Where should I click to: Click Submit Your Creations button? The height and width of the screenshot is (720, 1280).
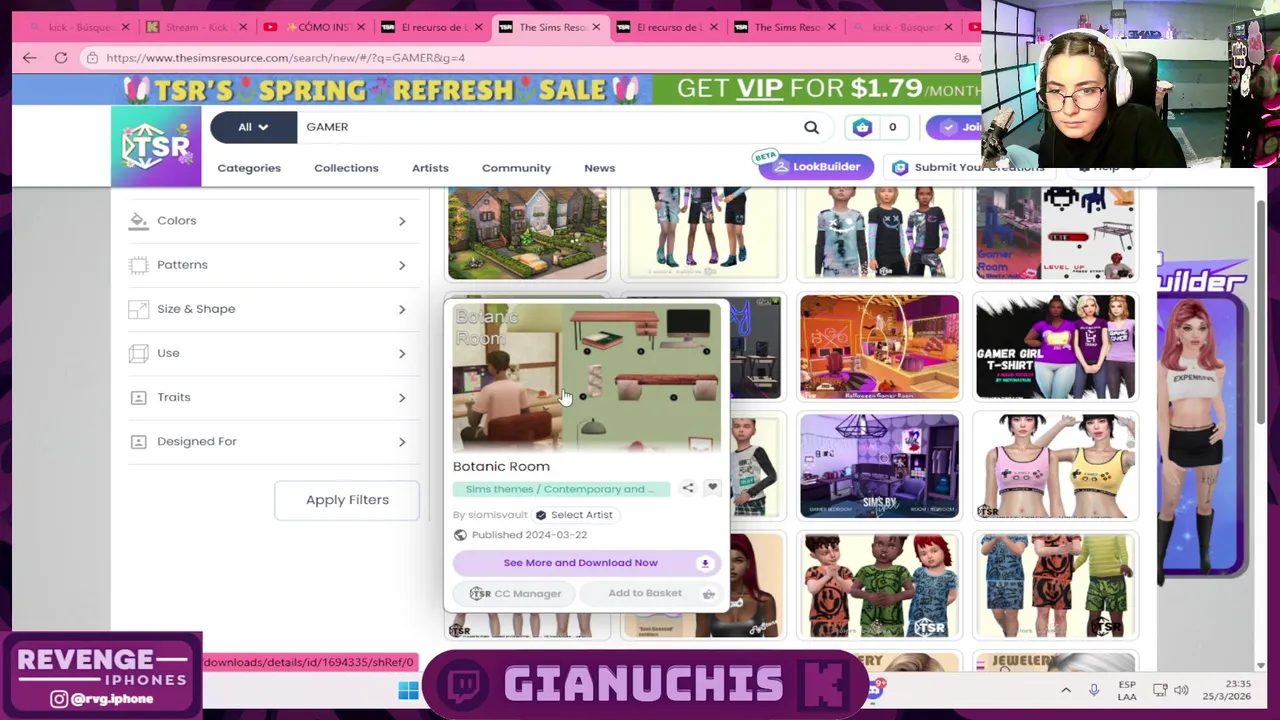click(x=970, y=168)
